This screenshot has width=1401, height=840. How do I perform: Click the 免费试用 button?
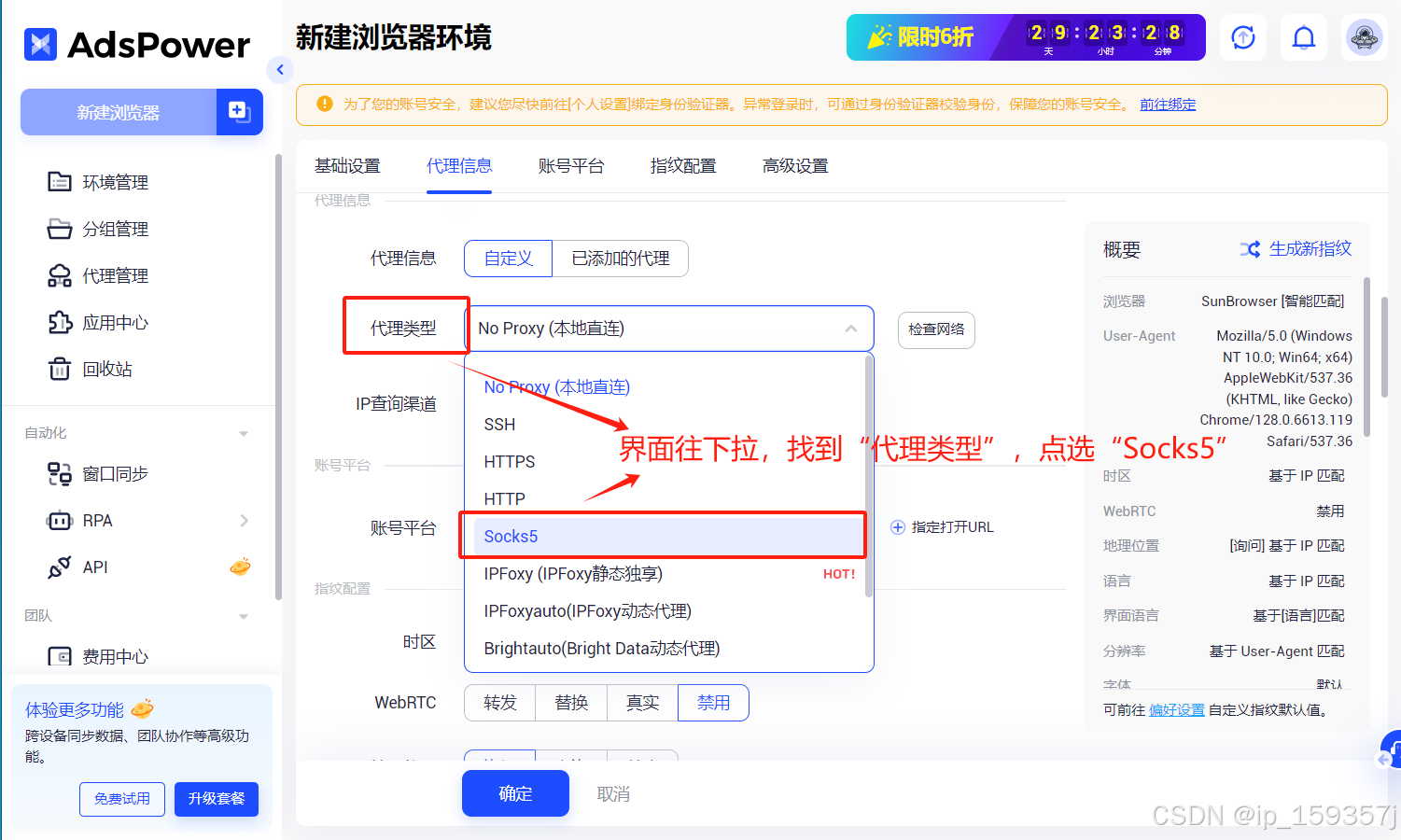tap(122, 799)
